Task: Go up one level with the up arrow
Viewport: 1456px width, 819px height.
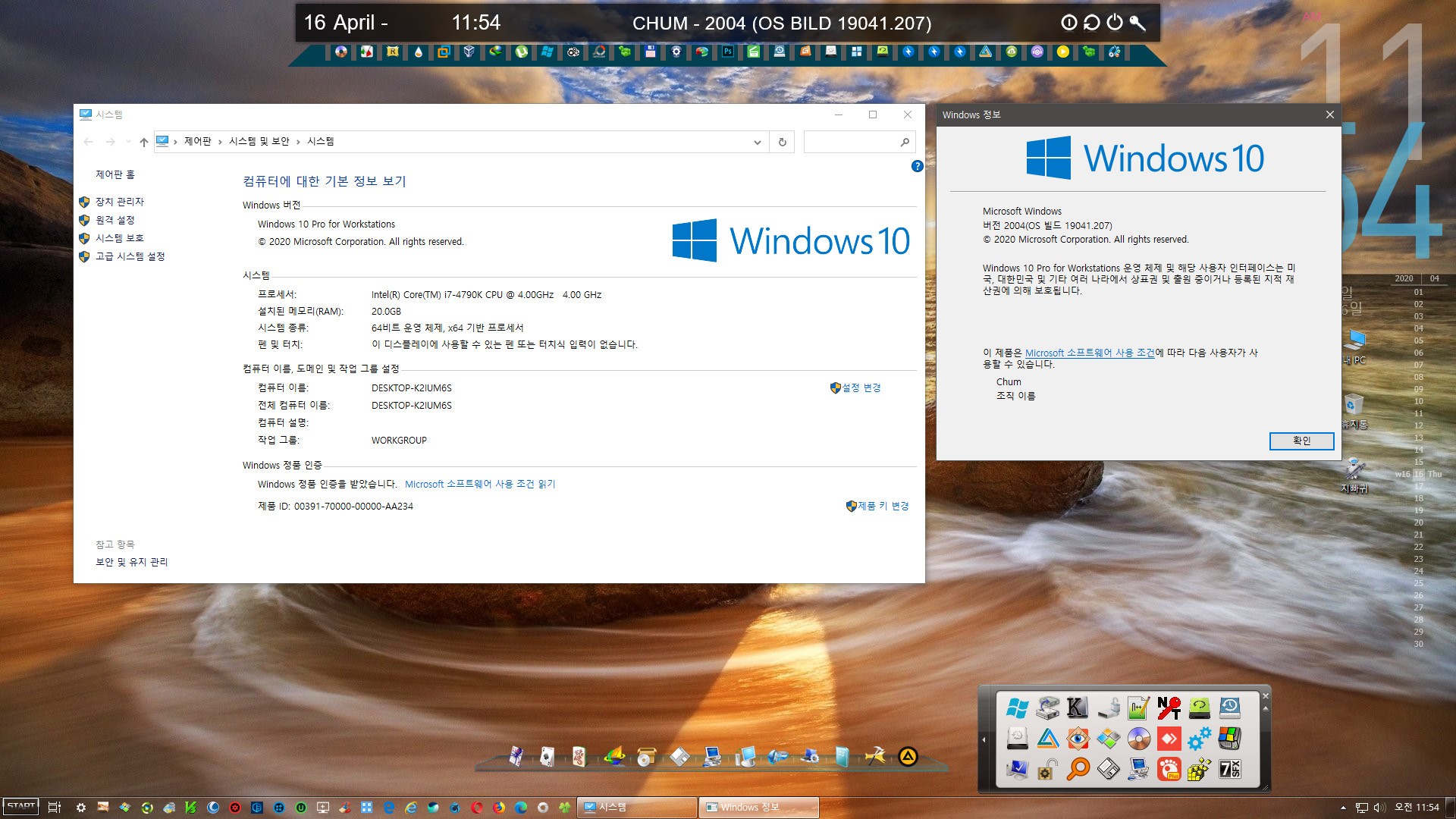Action: 143,142
